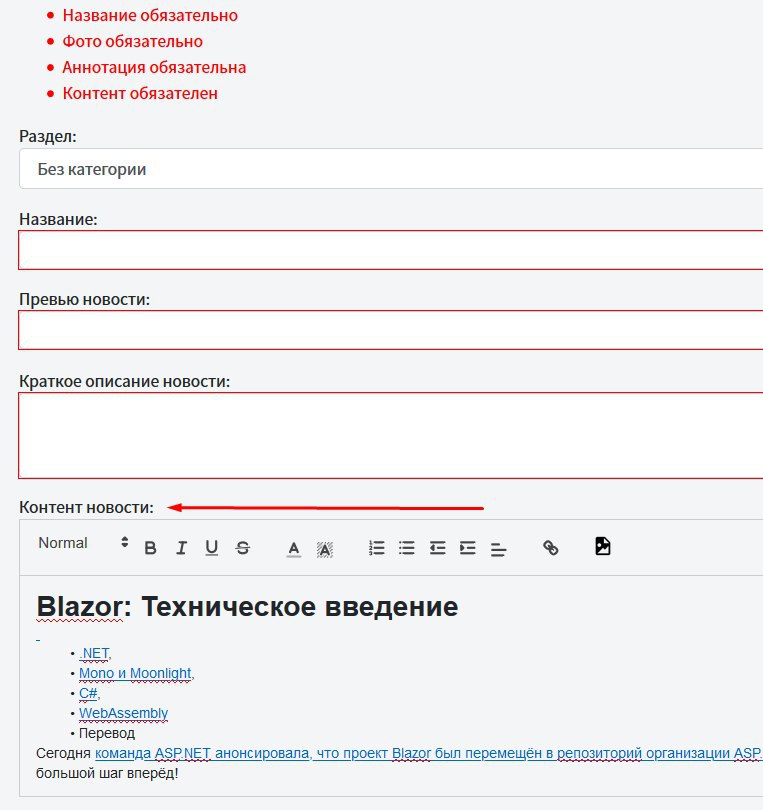Click the Контент новости label

(x=86, y=507)
